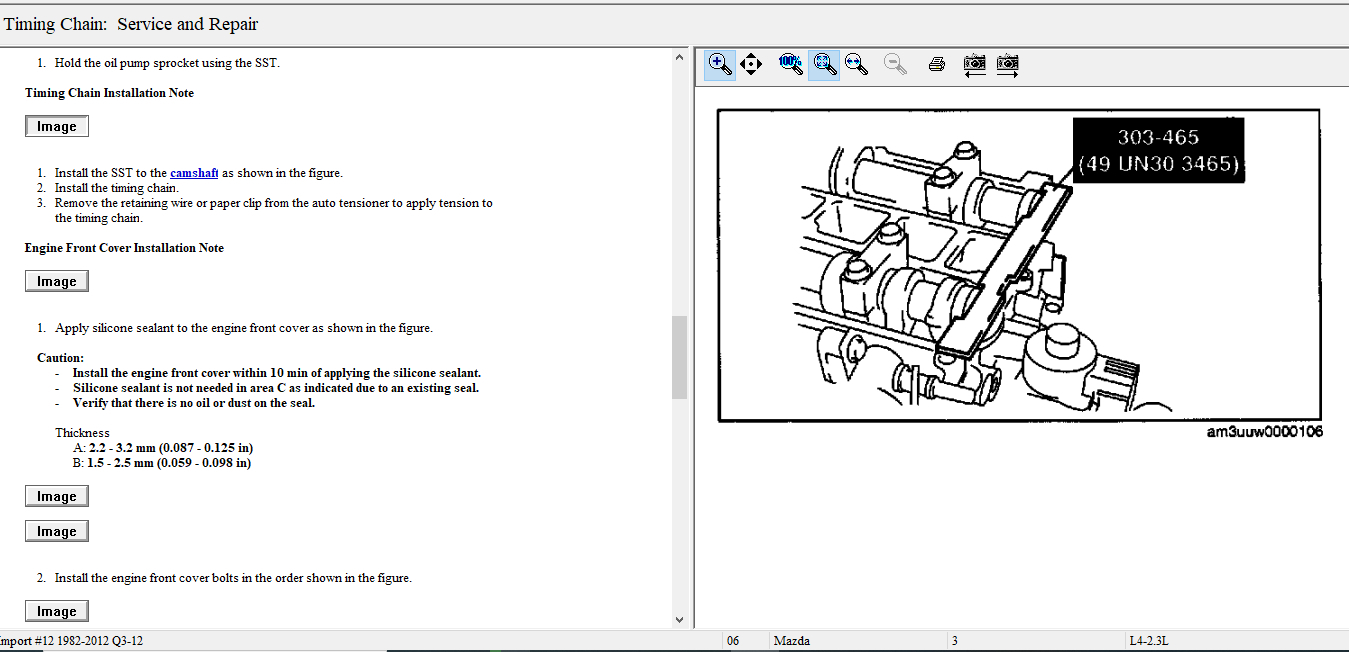Open Image under Engine Front Cover Installation Note
Image resolution: width=1349 pixels, height=652 pixels.
click(57, 282)
